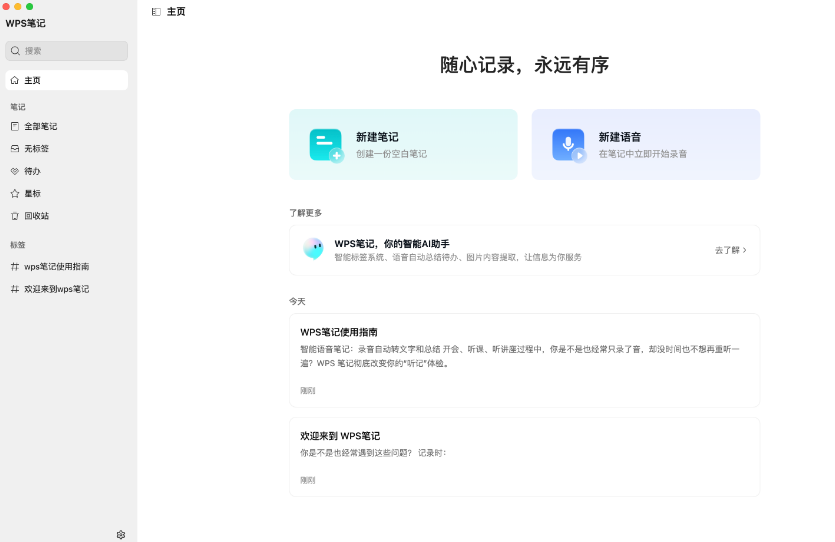
Task: Select the 欢迎来到wps笔记 tag
Action: point(67,289)
